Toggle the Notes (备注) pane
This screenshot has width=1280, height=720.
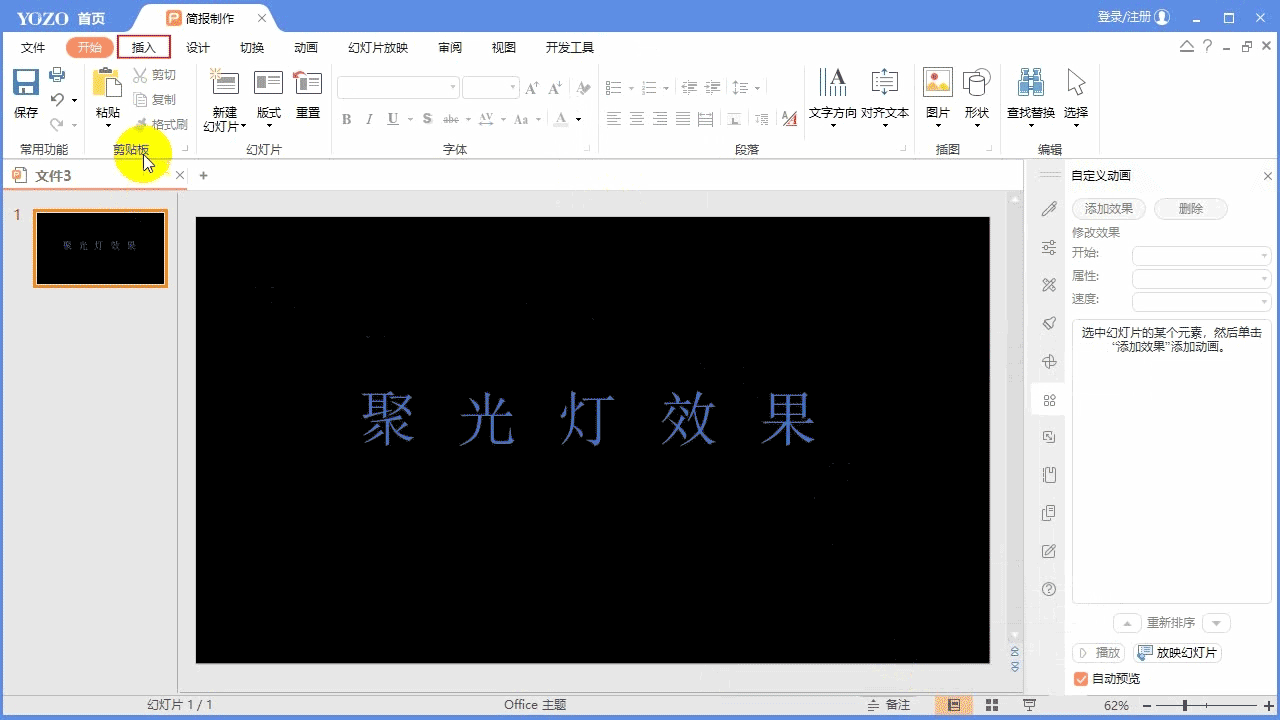(x=888, y=705)
